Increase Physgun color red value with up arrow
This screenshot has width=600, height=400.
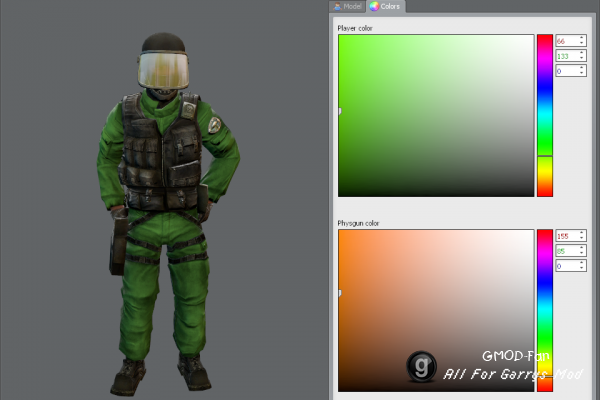[x=582, y=233]
